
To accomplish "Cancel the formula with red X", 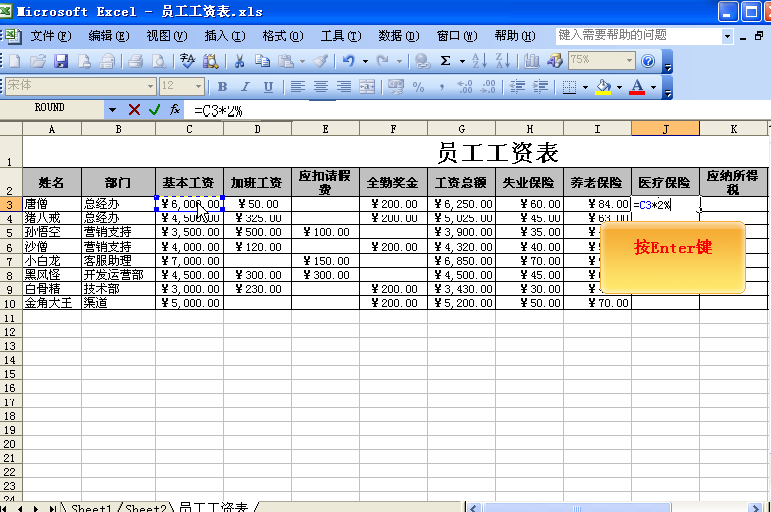I will point(134,110).
